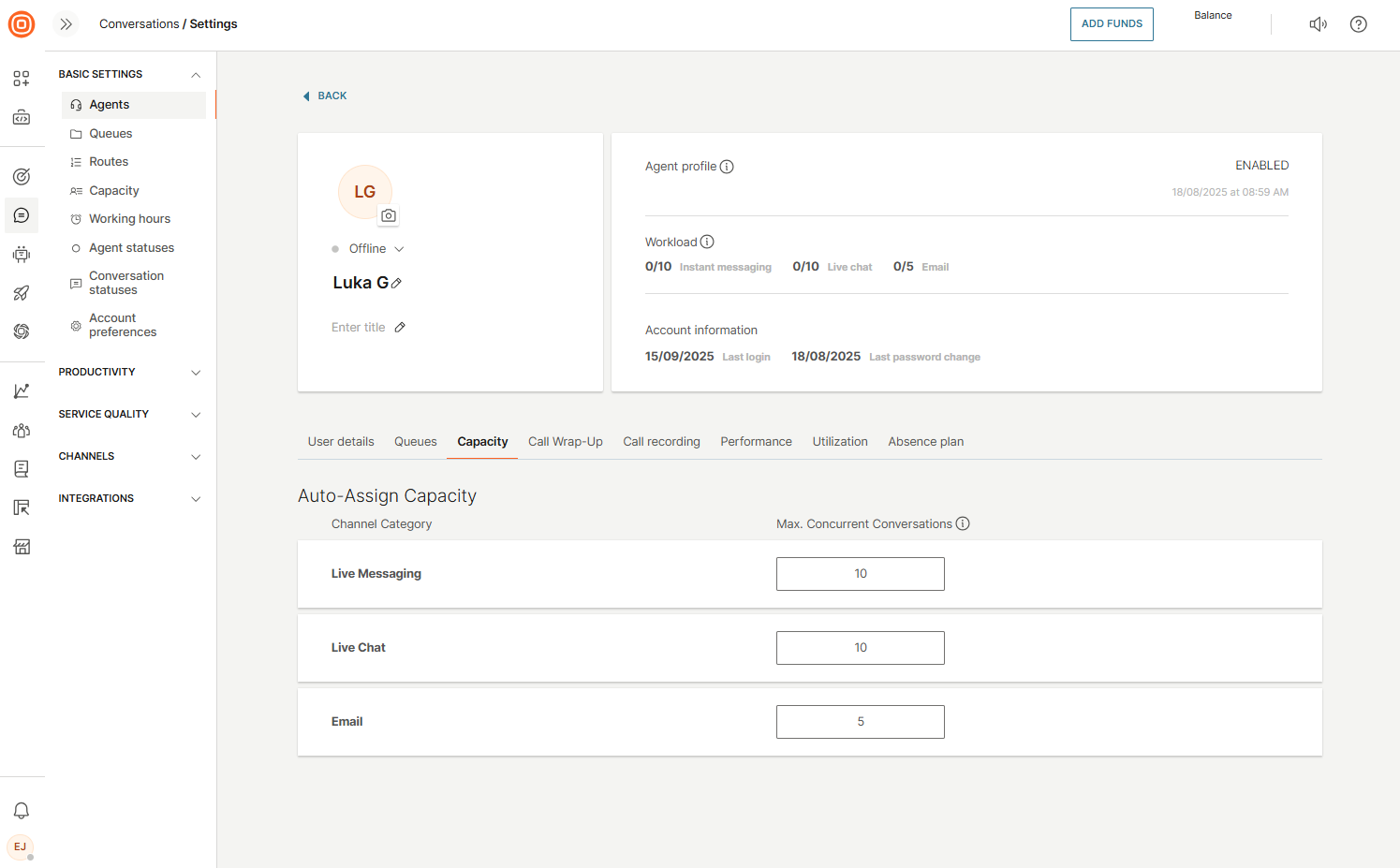
Task: Expand the left sidebar with double-chevron
Action: tap(66, 24)
